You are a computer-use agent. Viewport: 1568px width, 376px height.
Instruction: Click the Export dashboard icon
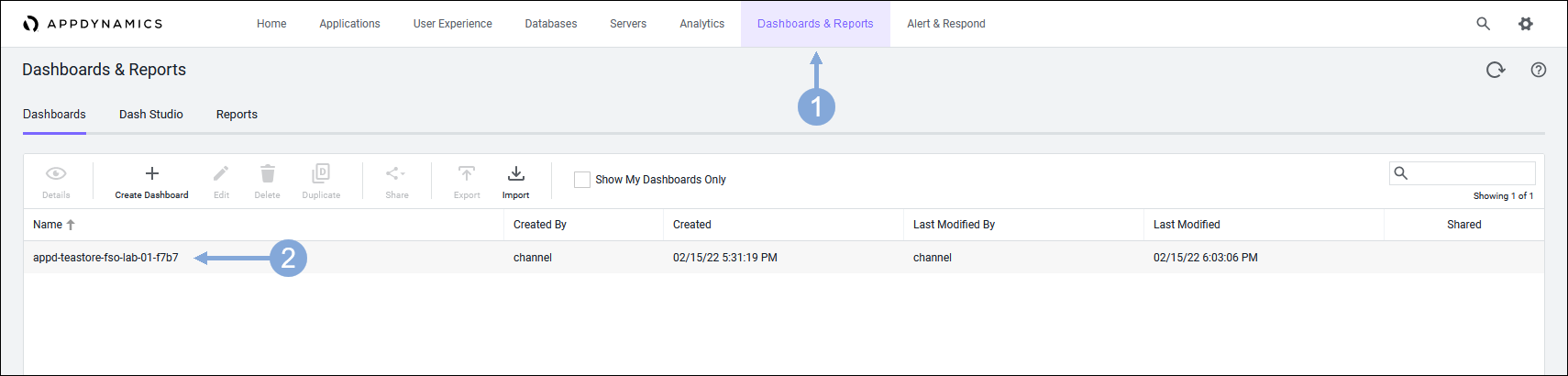(467, 173)
